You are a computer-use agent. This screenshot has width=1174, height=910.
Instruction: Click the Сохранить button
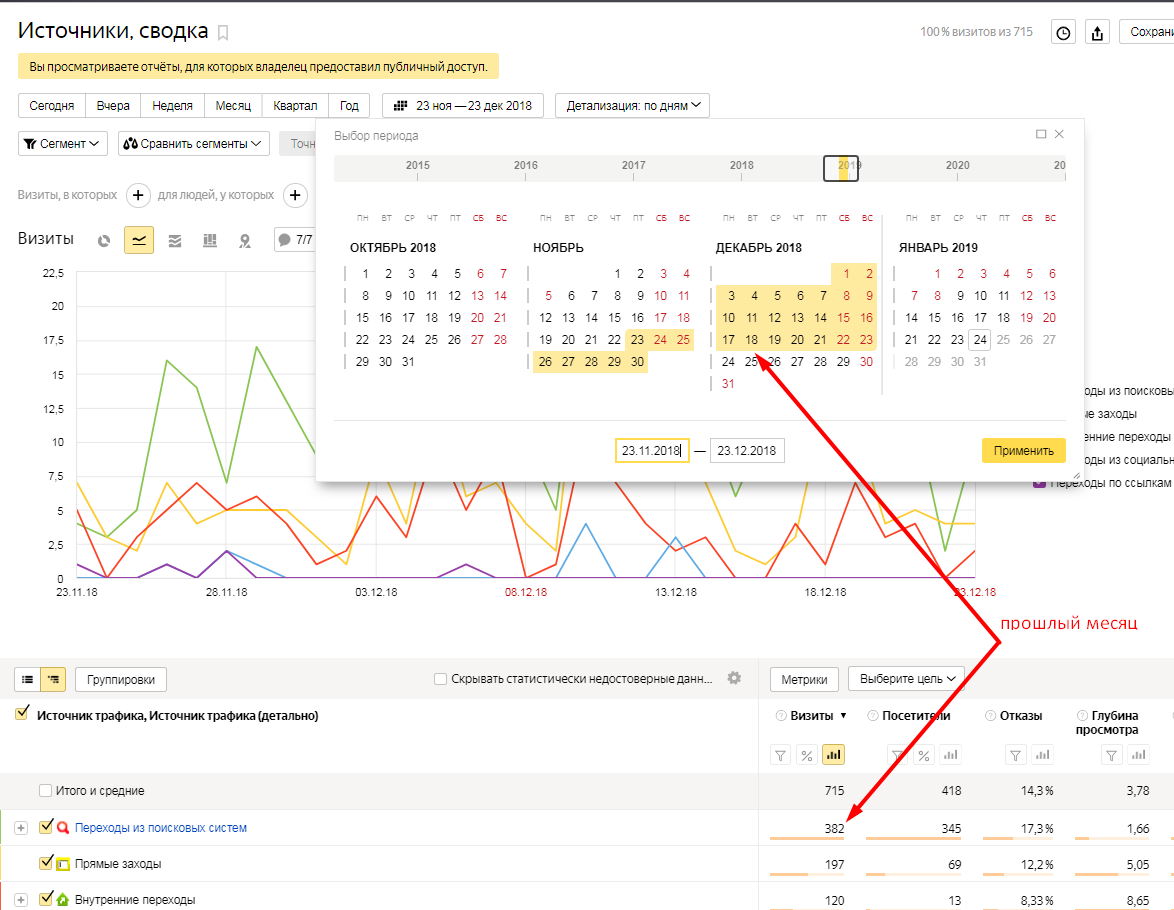click(x=1147, y=32)
